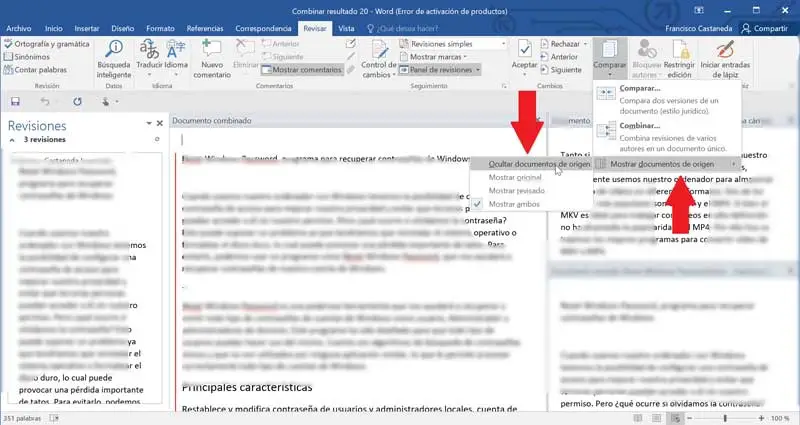Click Bloquear autores button
Screen dimensions: 800x425
[646, 59]
